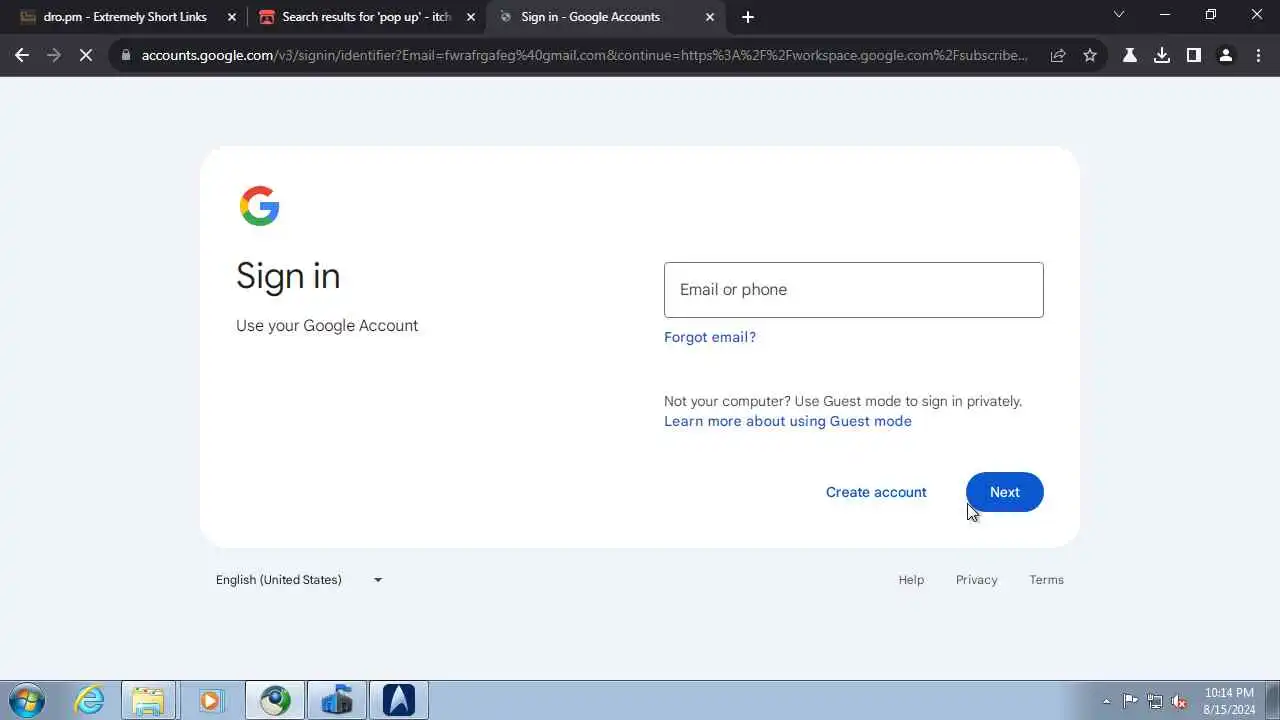Image resolution: width=1280 pixels, height=720 pixels.
Task: Show hidden tray icons arrow
Action: pyautogui.click(x=1106, y=701)
